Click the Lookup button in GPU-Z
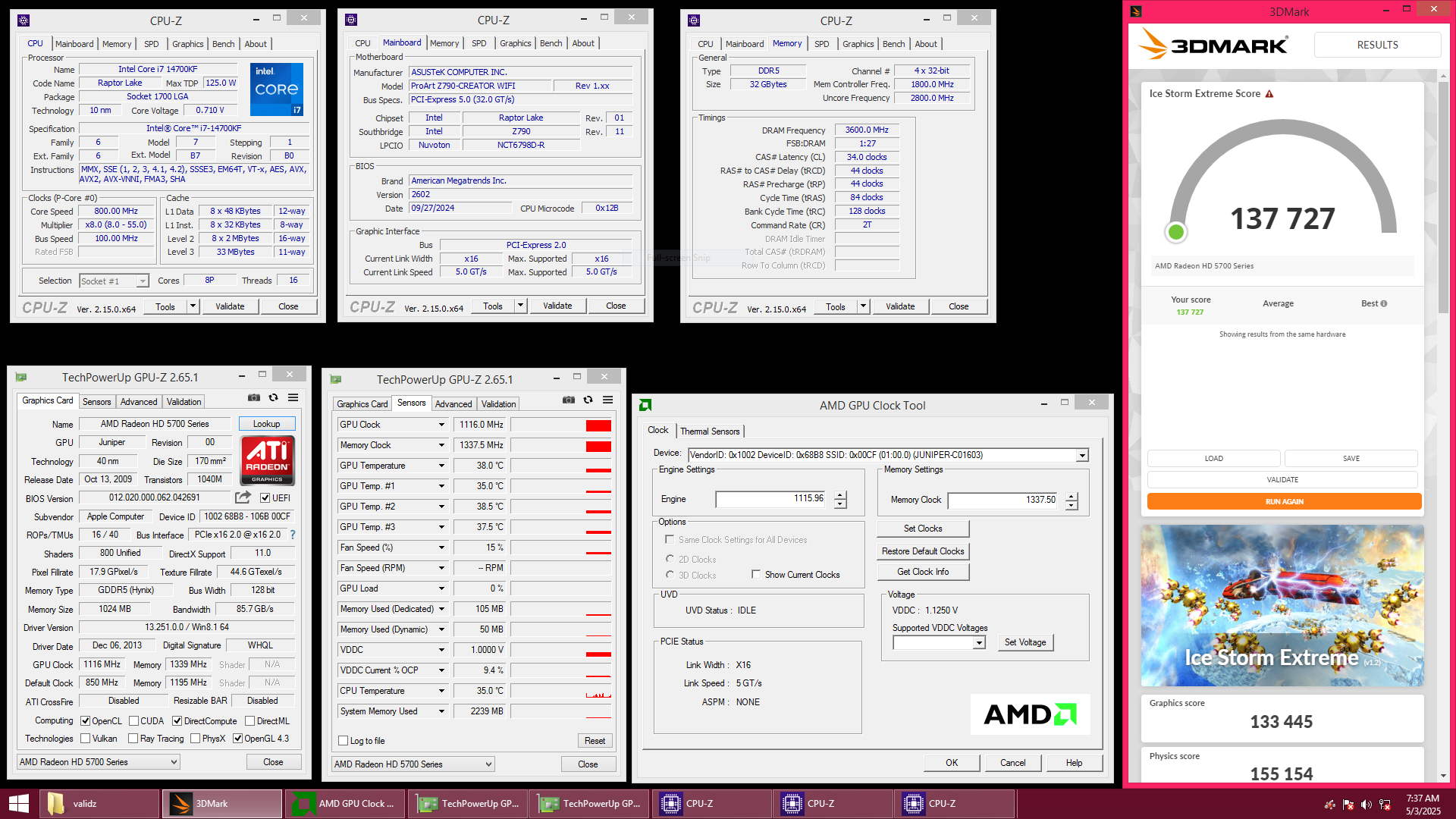1456x819 pixels. [266, 424]
